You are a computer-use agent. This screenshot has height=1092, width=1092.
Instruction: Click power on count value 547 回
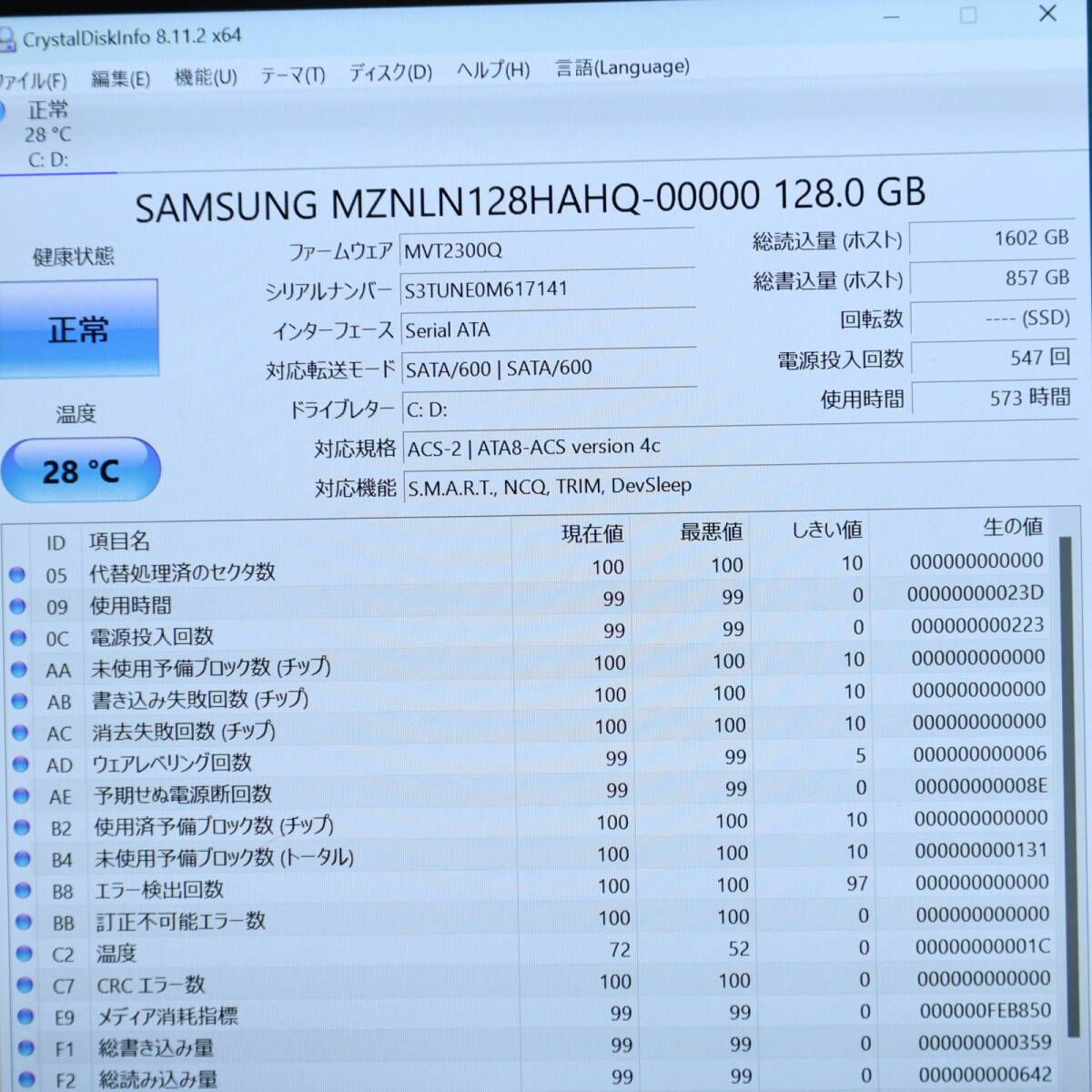coord(994,358)
